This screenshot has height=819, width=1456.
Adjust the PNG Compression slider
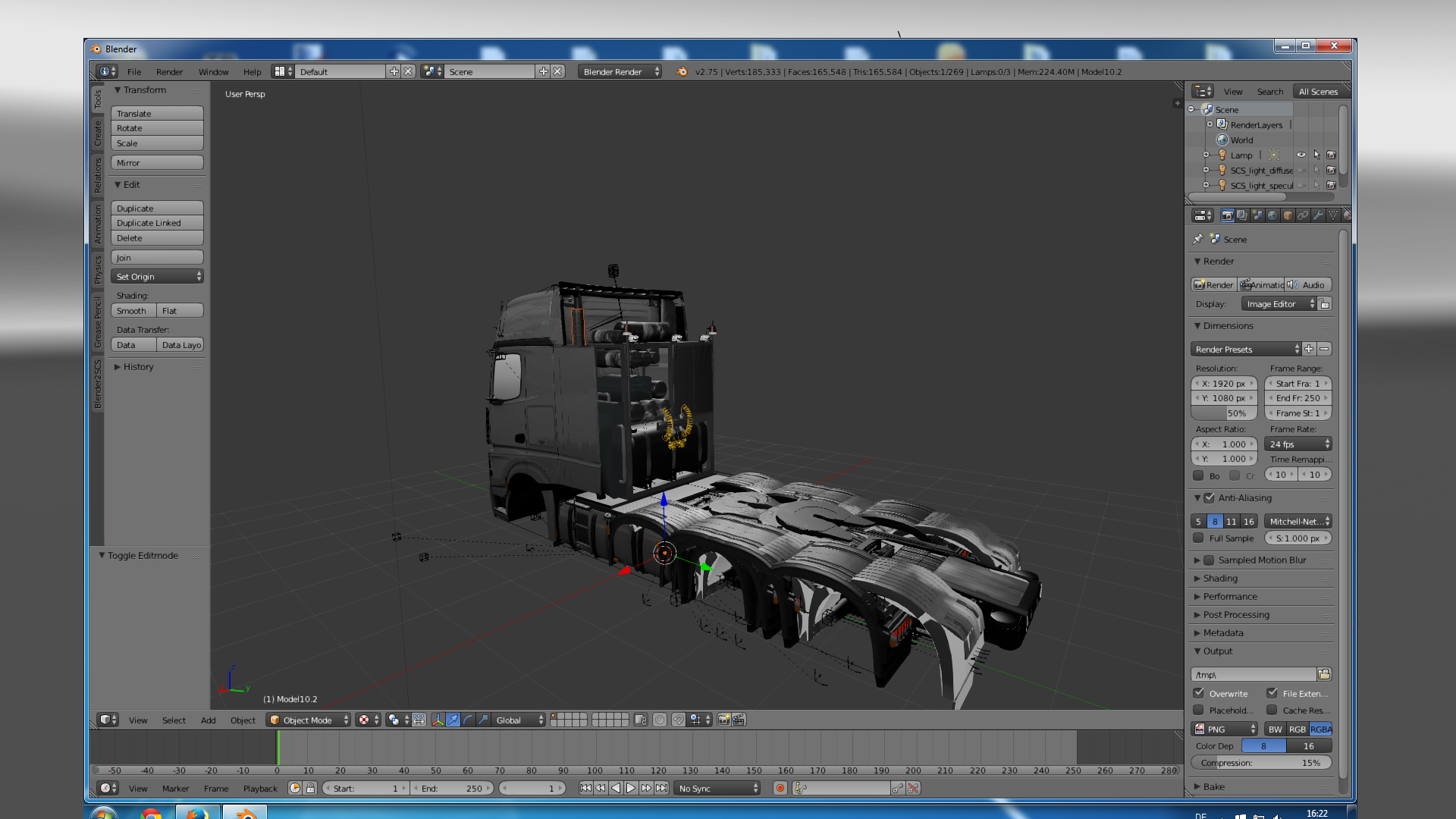[1260, 762]
